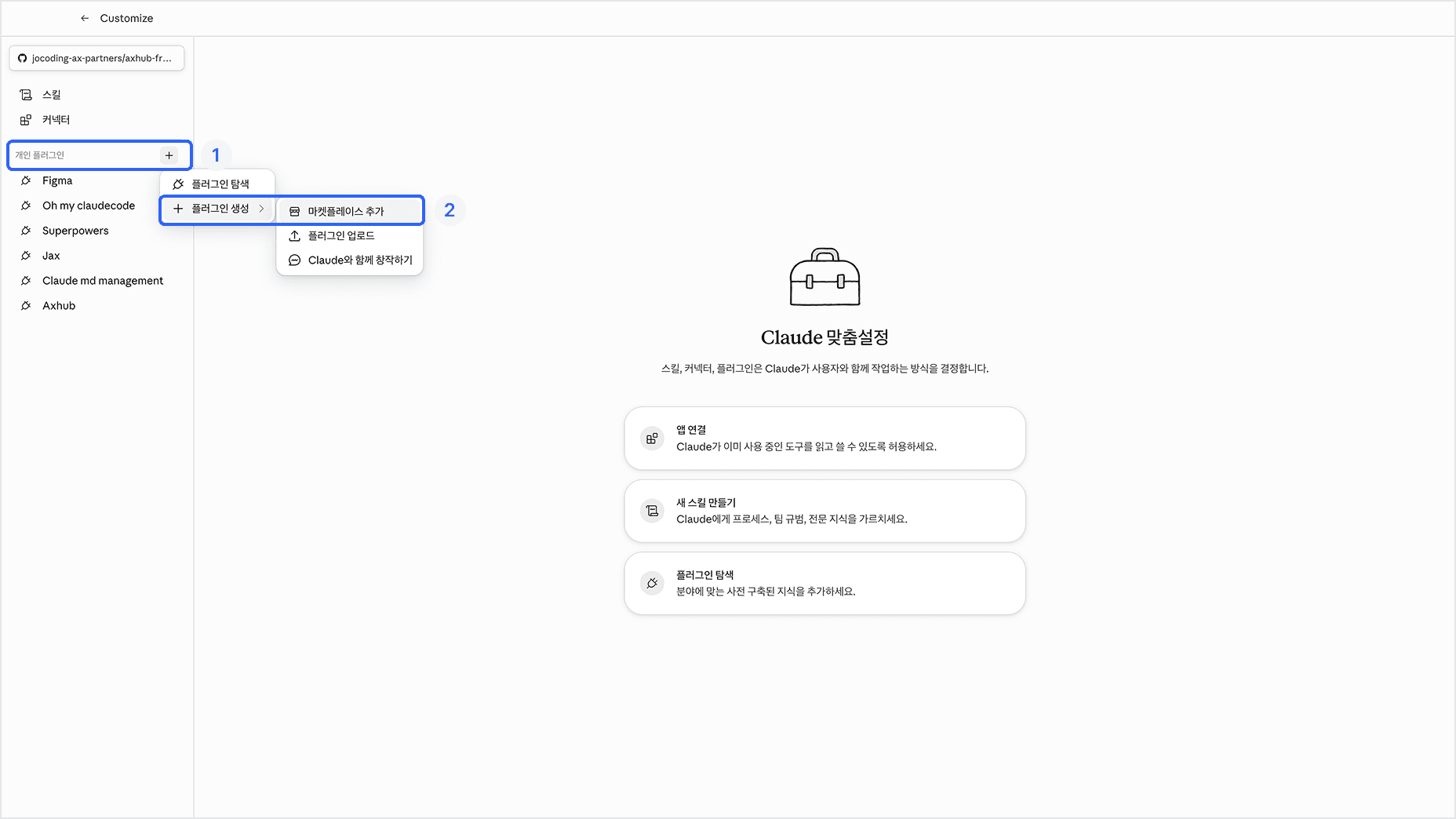Select the Jax plugin
This screenshot has height=819, width=1456.
[x=96, y=256]
